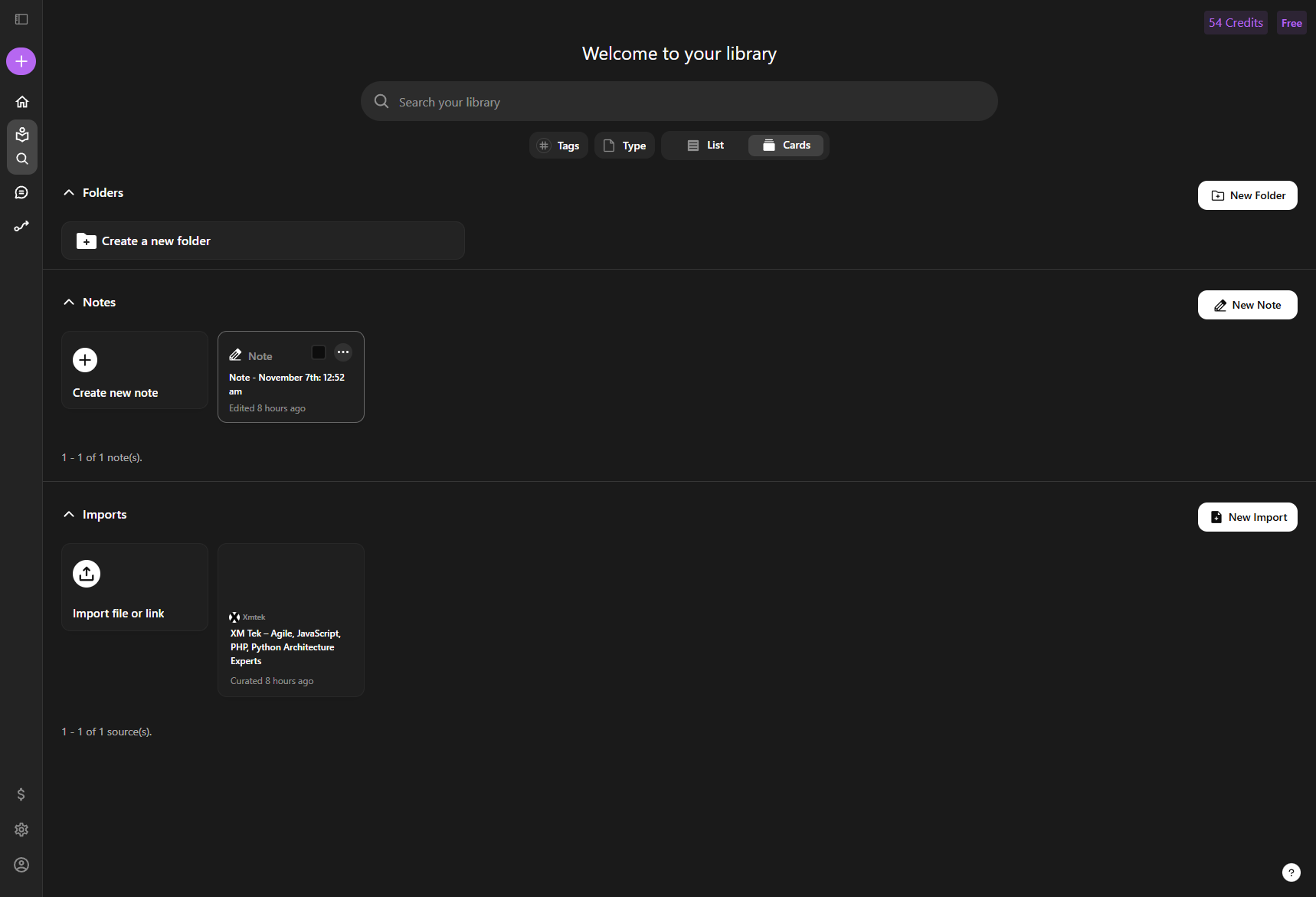Switch to List view

click(x=705, y=146)
